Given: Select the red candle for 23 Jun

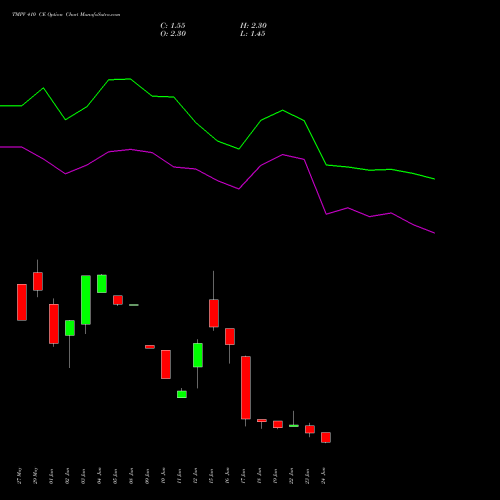Looking at the screenshot, I should point(310,429).
